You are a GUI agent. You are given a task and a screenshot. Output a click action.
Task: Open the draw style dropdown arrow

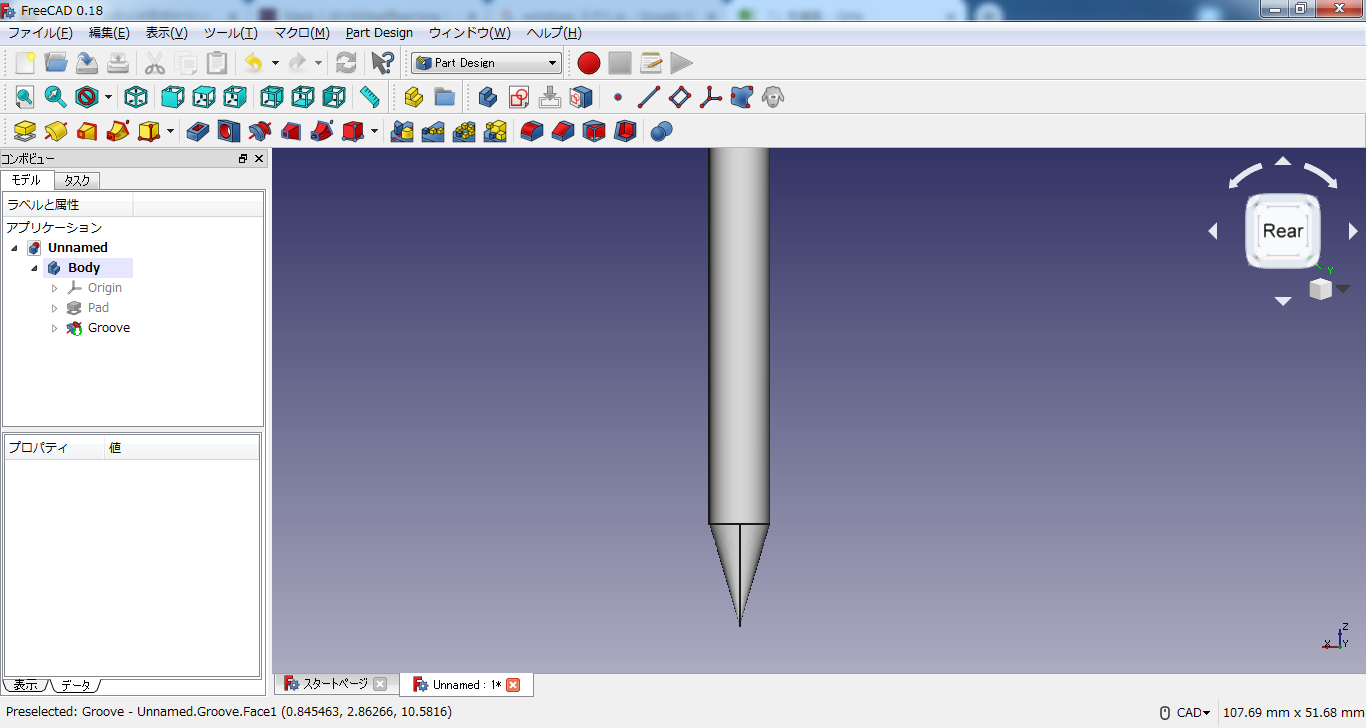(108, 97)
